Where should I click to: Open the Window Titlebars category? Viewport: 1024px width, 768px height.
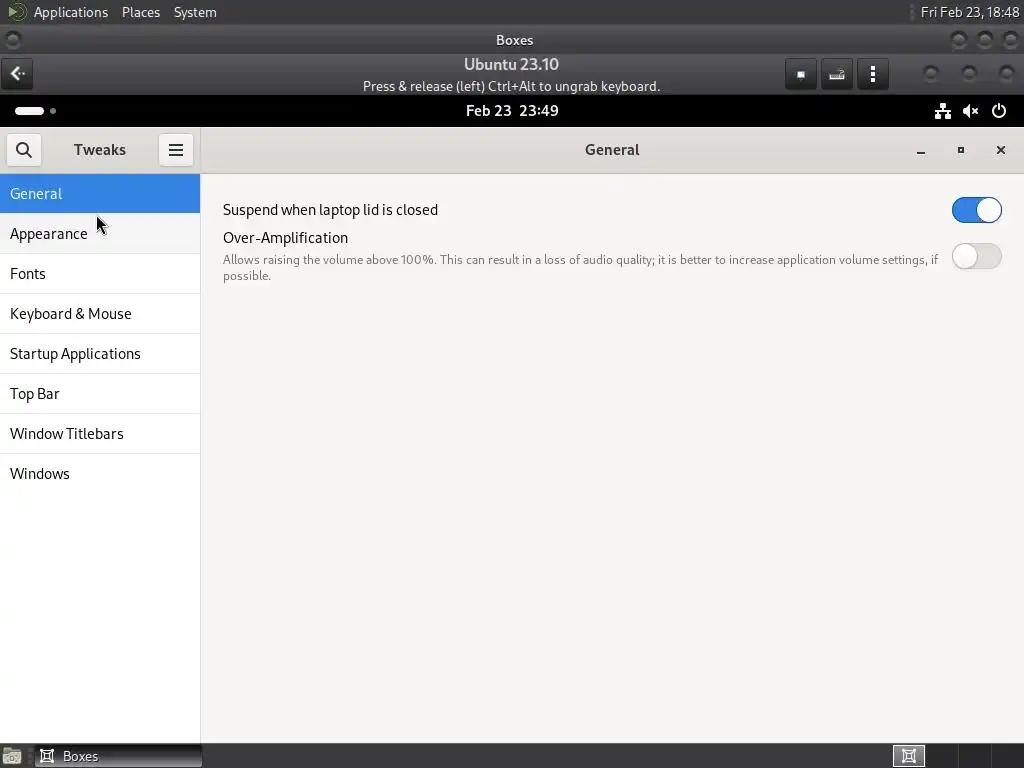(x=100, y=434)
